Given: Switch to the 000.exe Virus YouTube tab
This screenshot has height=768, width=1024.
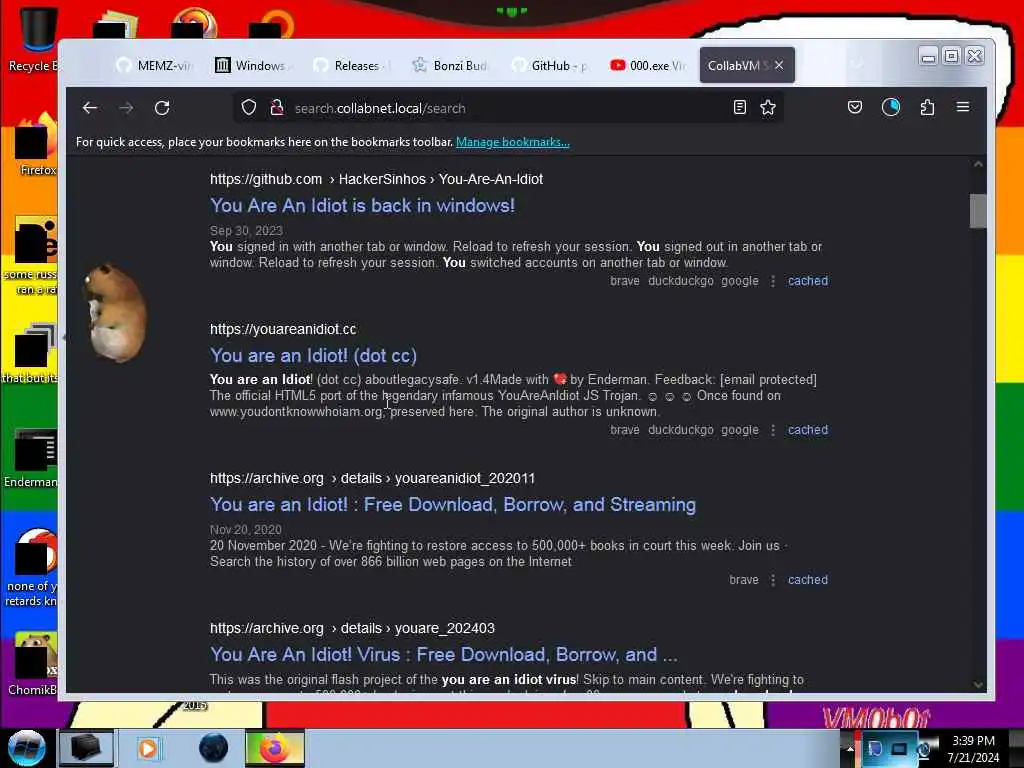Looking at the screenshot, I should [647, 65].
